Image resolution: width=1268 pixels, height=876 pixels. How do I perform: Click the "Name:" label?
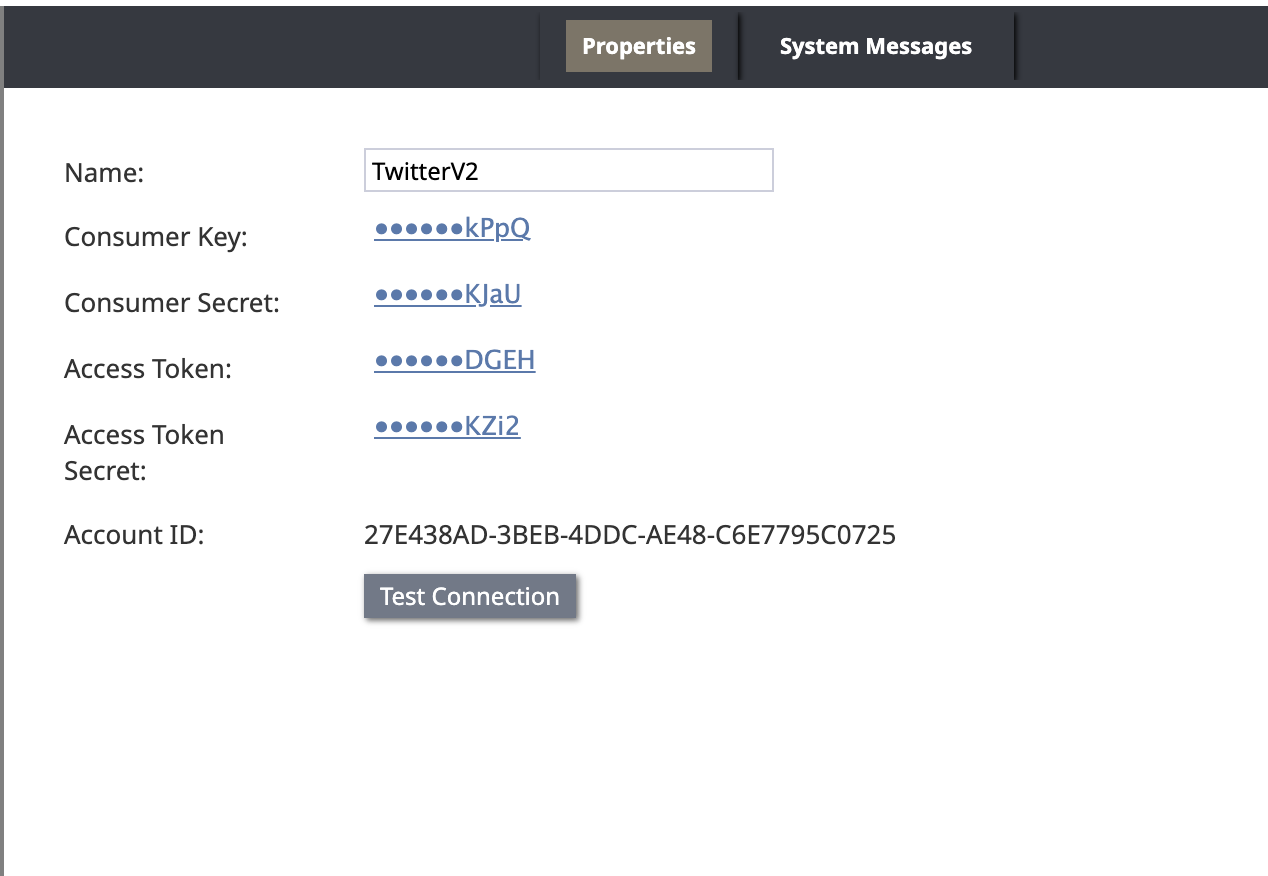pos(105,173)
